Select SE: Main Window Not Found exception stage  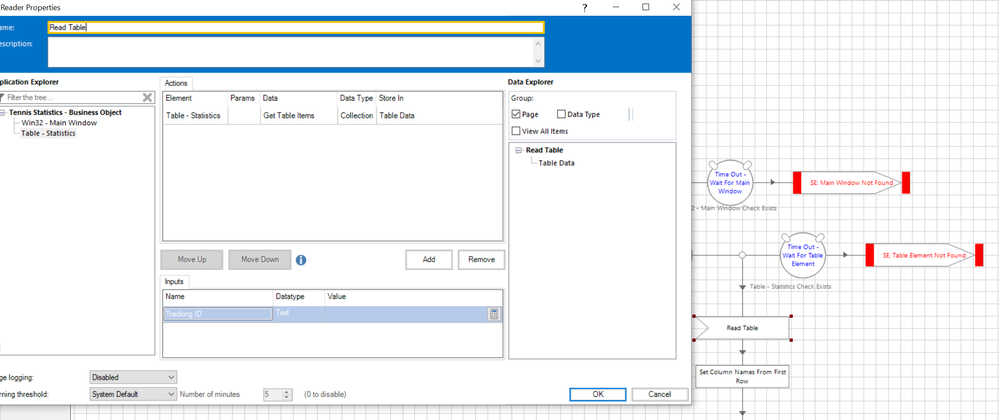pyautogui.click(x=849, y=183)
